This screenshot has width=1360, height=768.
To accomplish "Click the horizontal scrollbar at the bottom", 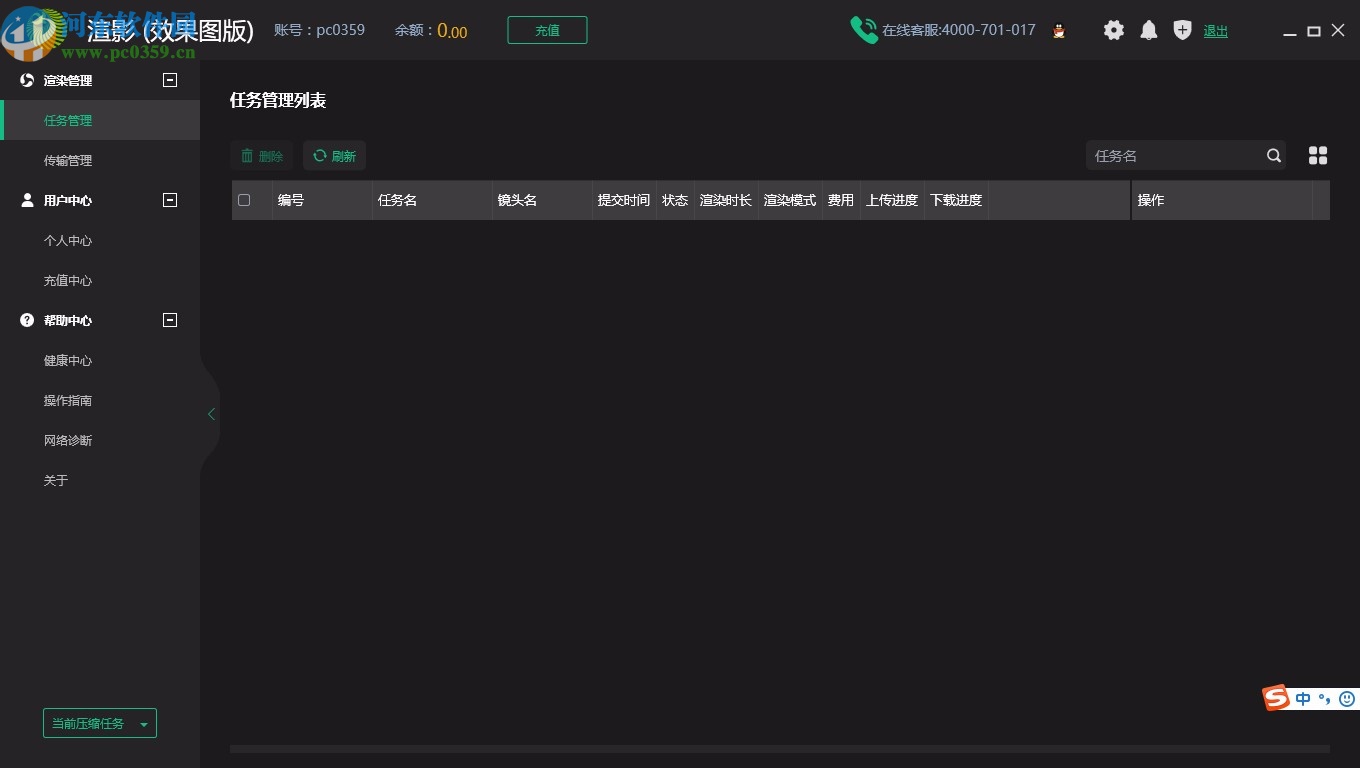I will point(780,749).
